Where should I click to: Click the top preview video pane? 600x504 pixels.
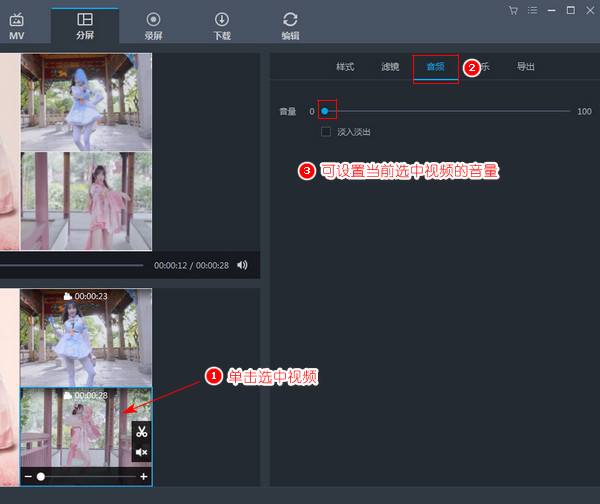pos(86,102)
